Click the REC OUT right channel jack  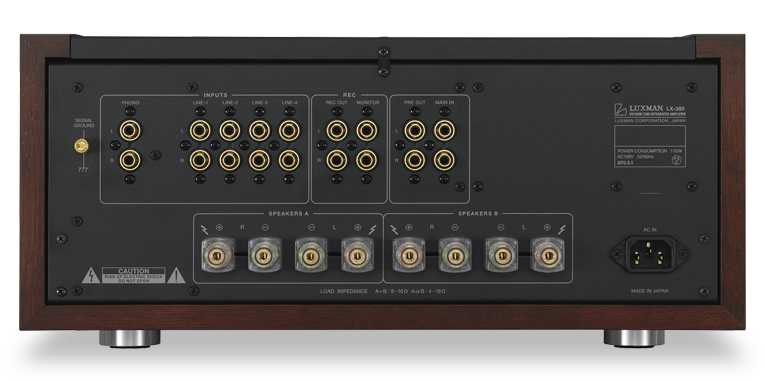point(337,160)
